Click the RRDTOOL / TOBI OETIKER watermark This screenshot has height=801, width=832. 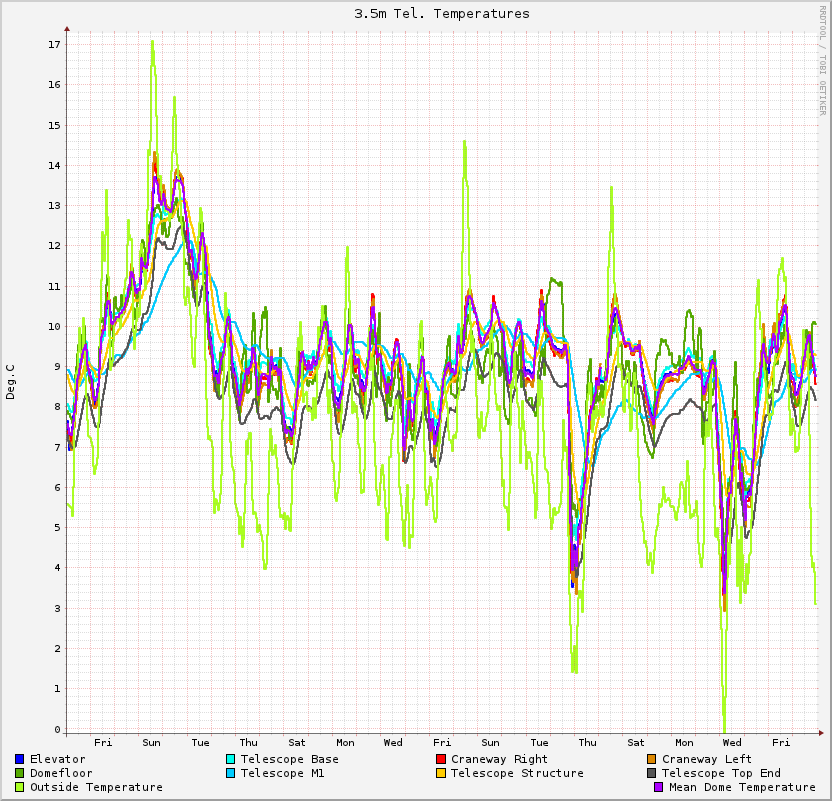click(822, 60)
